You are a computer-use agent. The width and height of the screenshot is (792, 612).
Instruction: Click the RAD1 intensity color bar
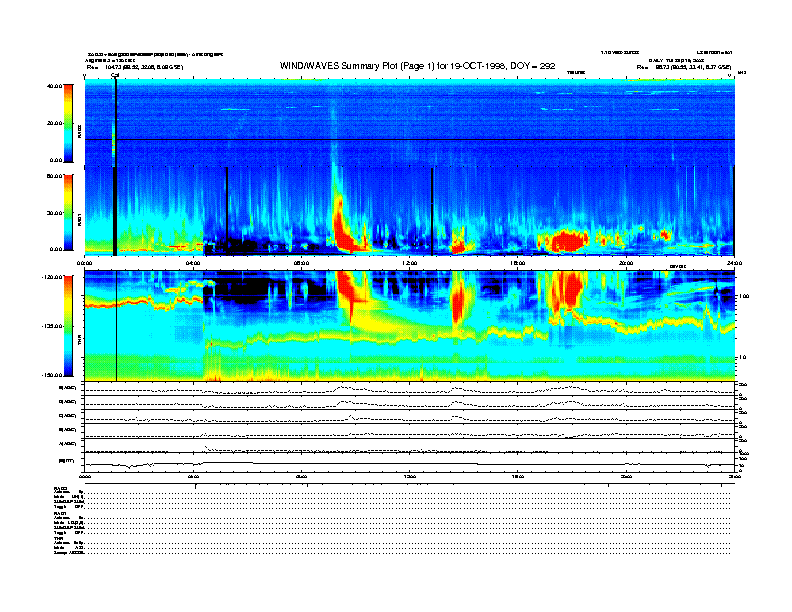(x=68, y=212)
